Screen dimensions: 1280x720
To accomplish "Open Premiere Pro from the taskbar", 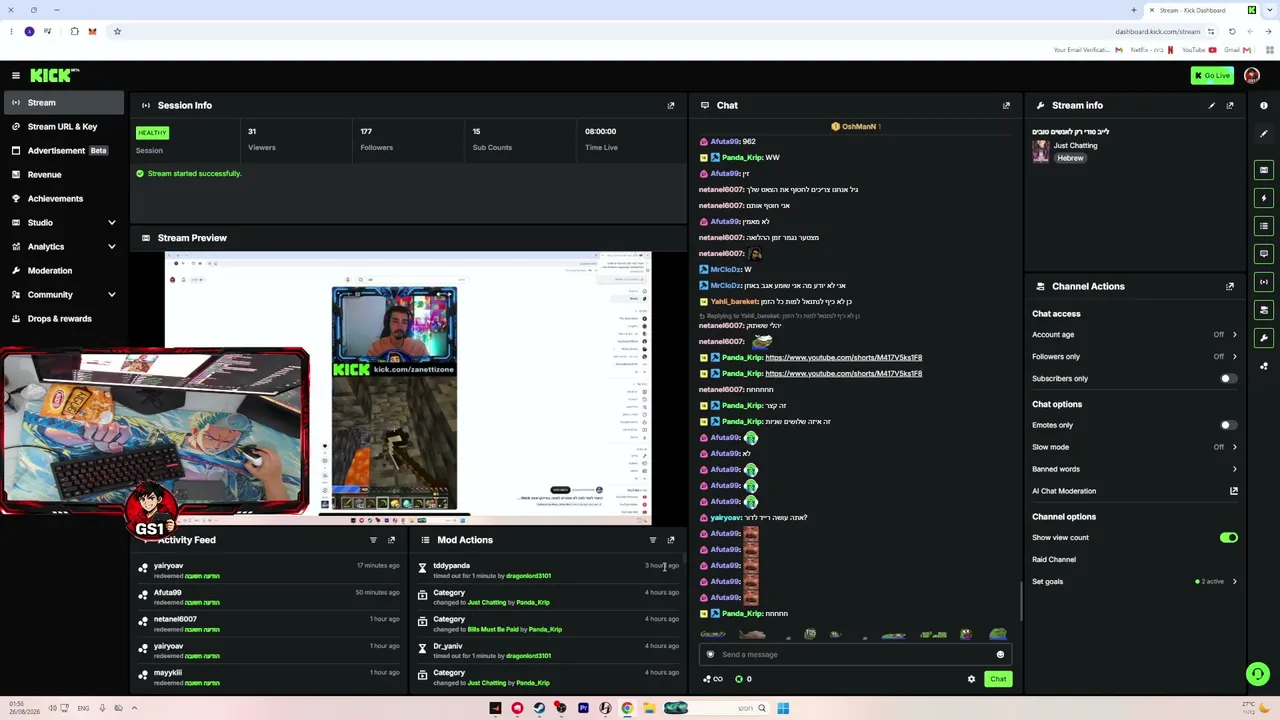I will pyautogui.click(x=583, y=708).
